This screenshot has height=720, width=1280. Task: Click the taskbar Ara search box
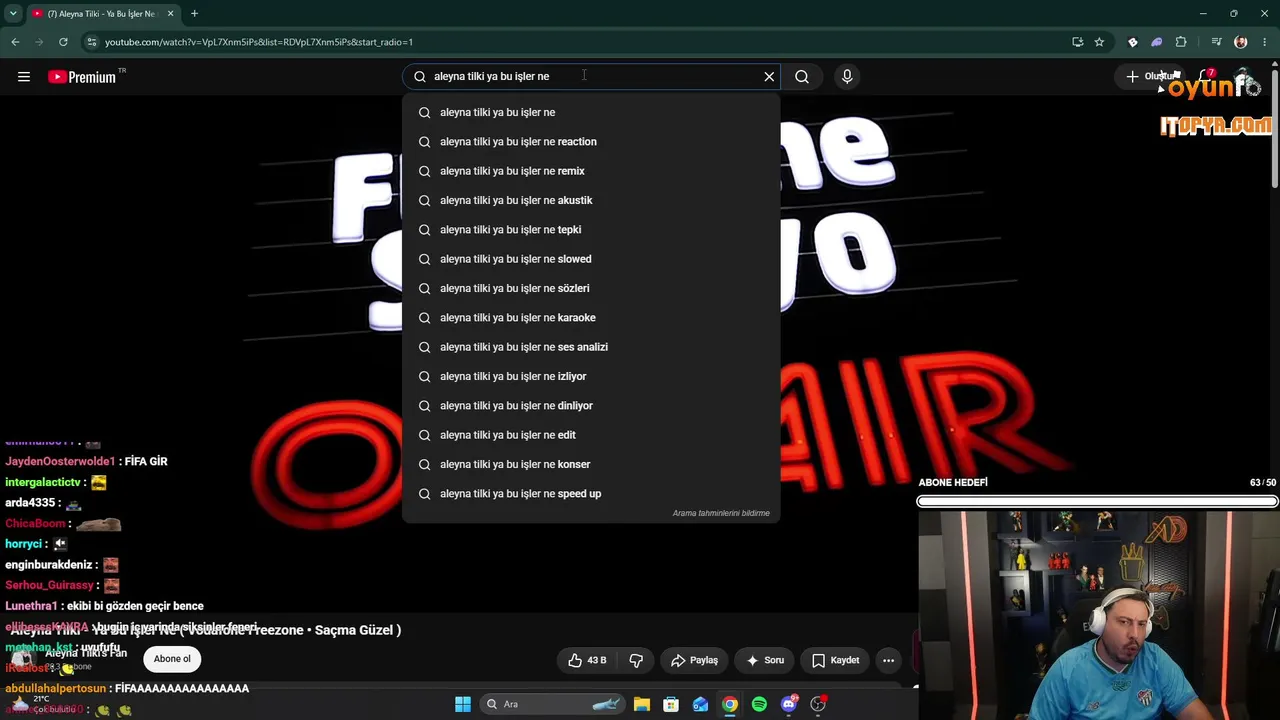tap(552, 704)
